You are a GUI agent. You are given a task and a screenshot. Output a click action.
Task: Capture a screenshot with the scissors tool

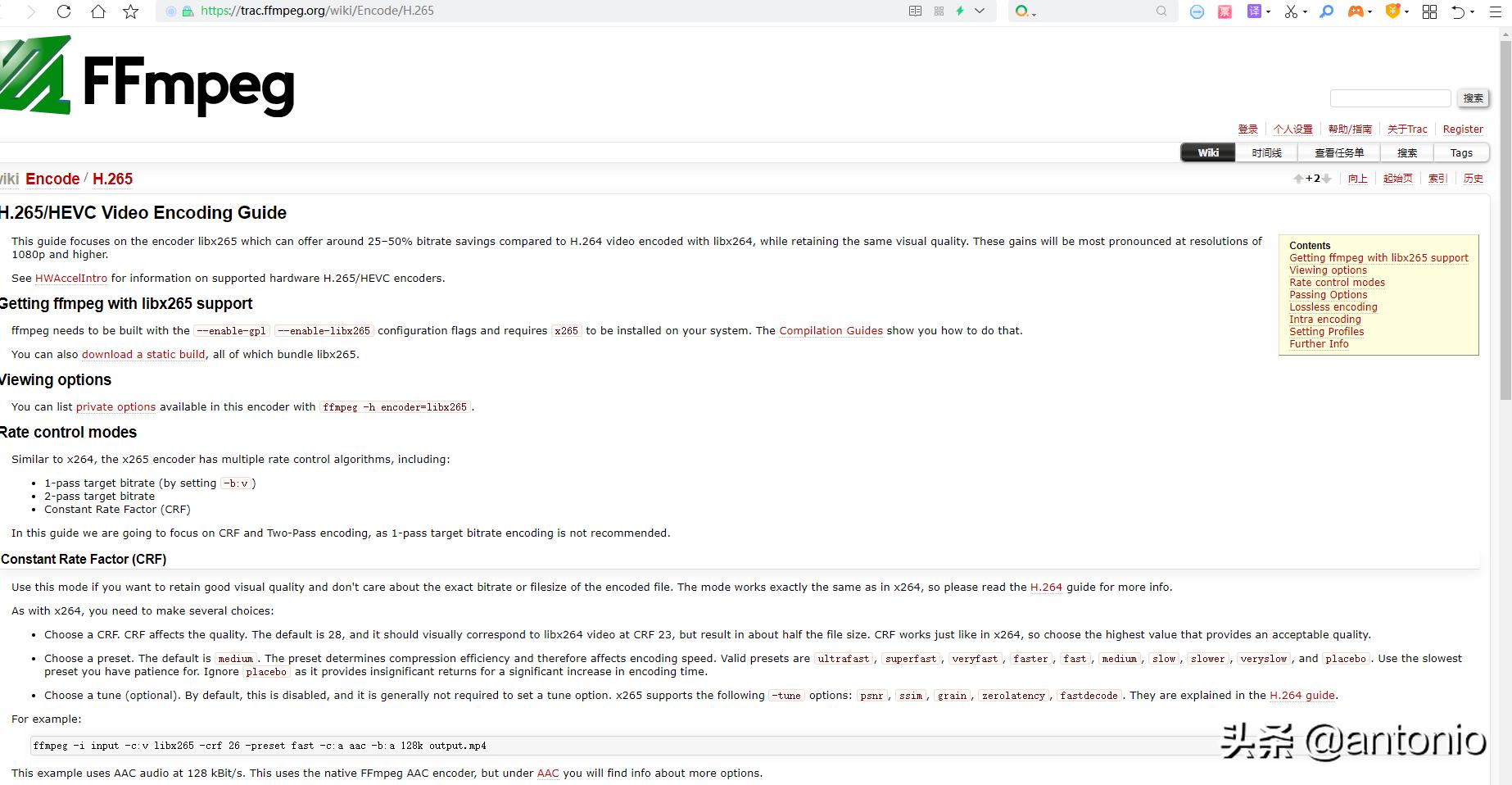pos(1292,11)
